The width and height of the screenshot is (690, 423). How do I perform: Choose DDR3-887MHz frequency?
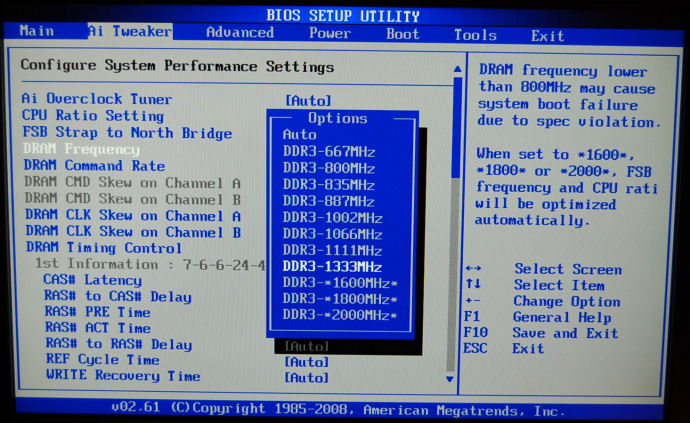[x=329, y=201]
